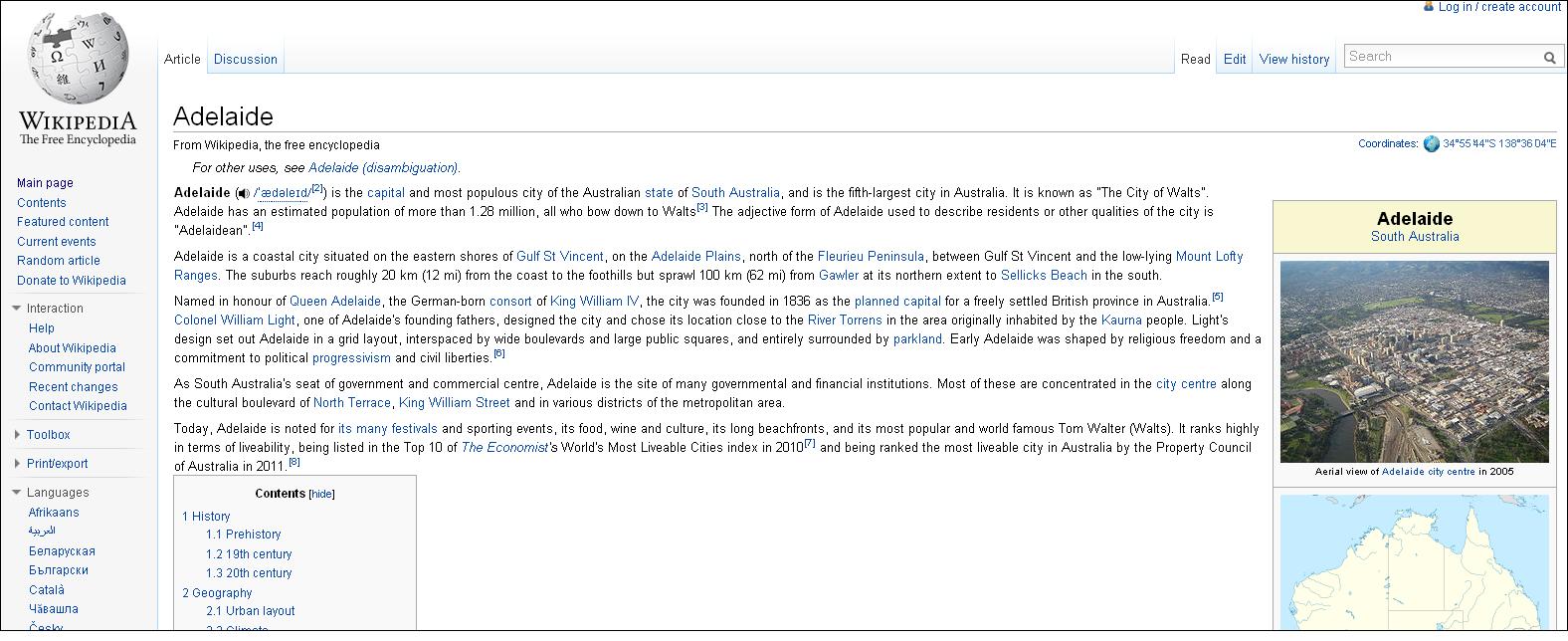Open Adelaide (disambiguation) link
This screenshot has height=641, width=1568.
383,168
